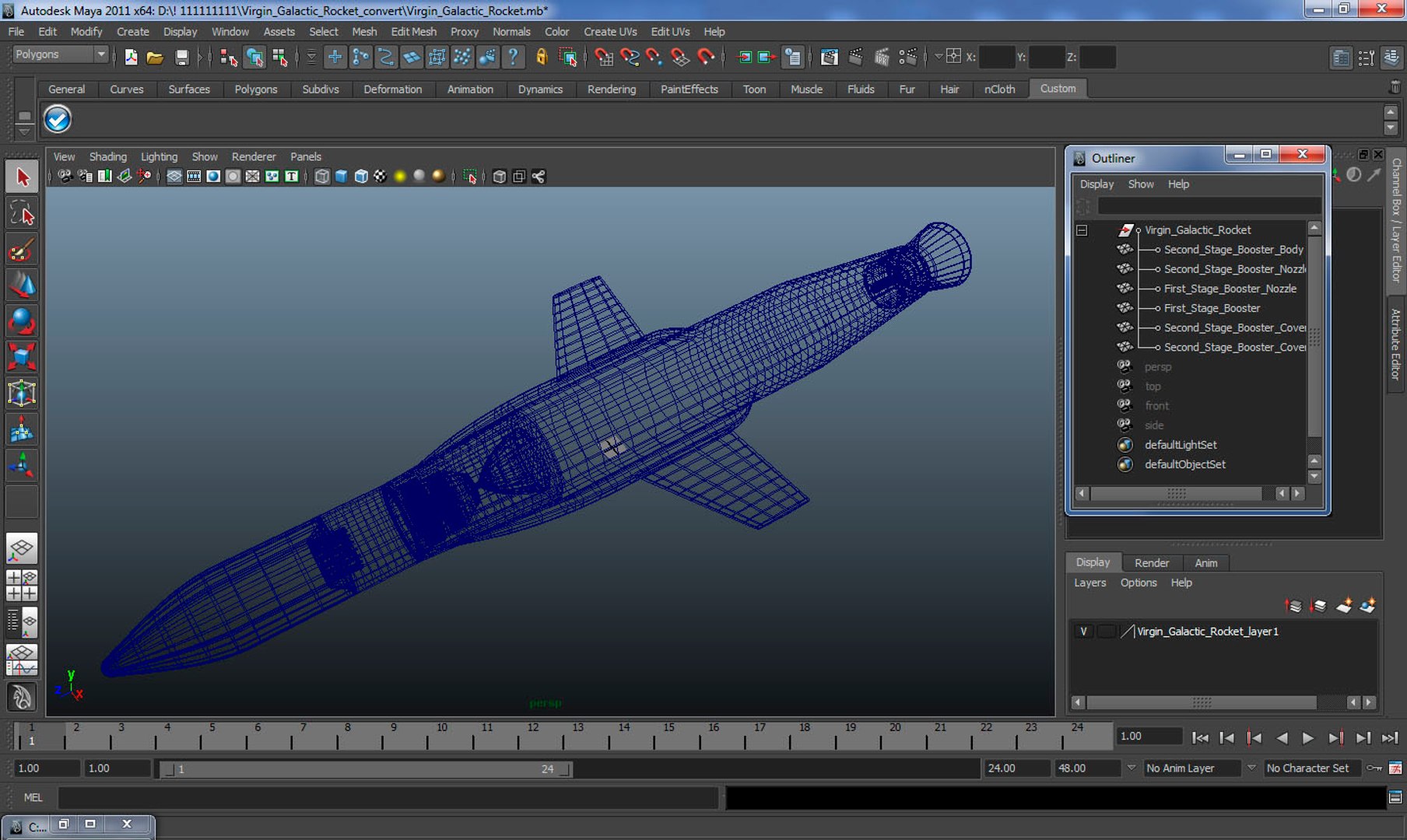This screenshot has width=1407, height=840.
Task: Save scene with floppy disk icon
Action: click(x=181, y=57)
